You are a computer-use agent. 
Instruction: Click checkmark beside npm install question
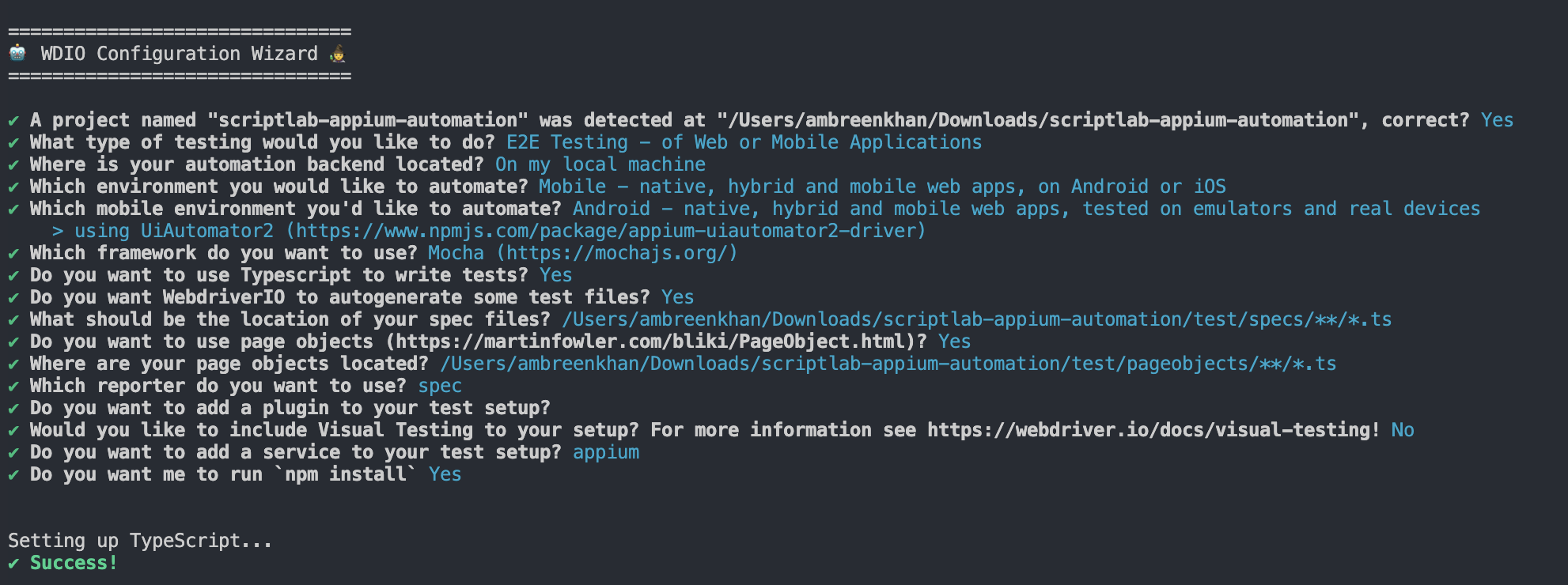tap(13, 474)
